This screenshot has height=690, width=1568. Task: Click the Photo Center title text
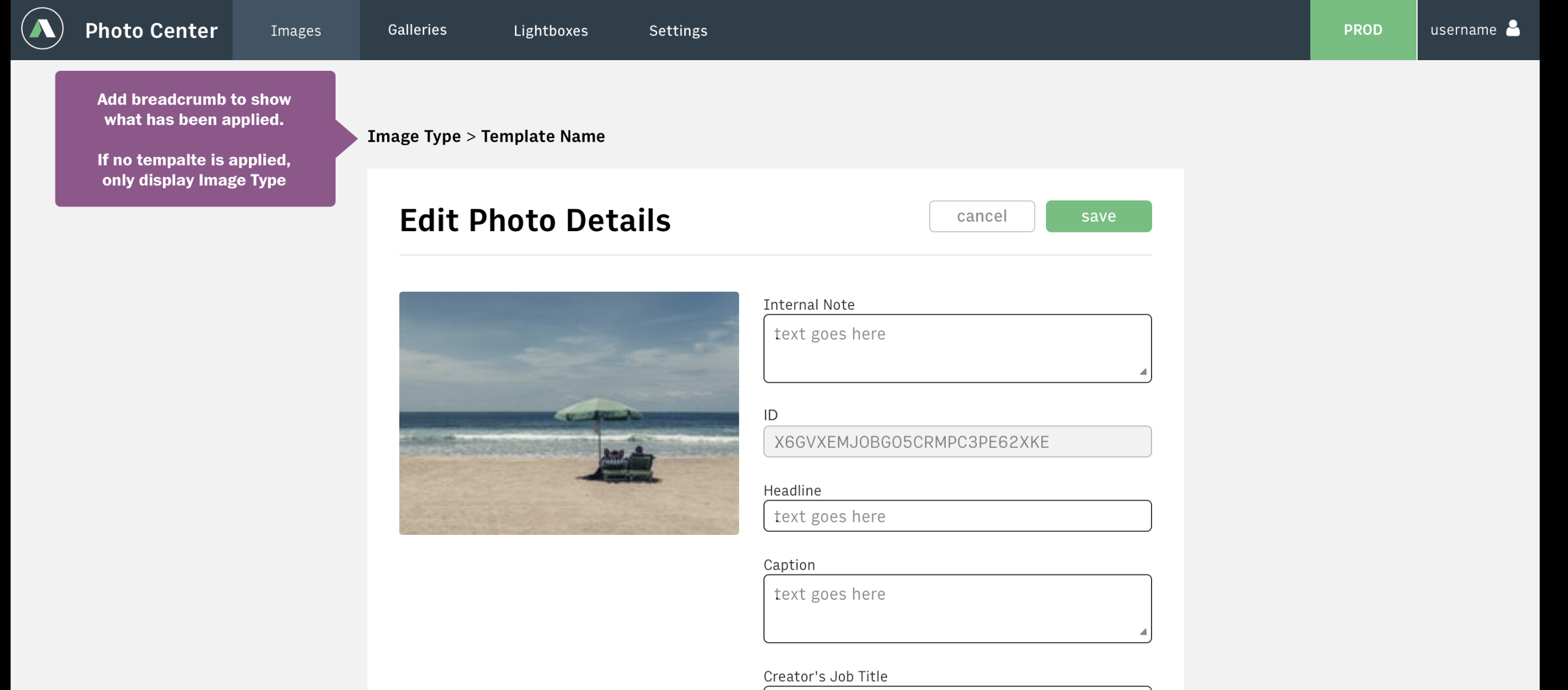point(151,31)
